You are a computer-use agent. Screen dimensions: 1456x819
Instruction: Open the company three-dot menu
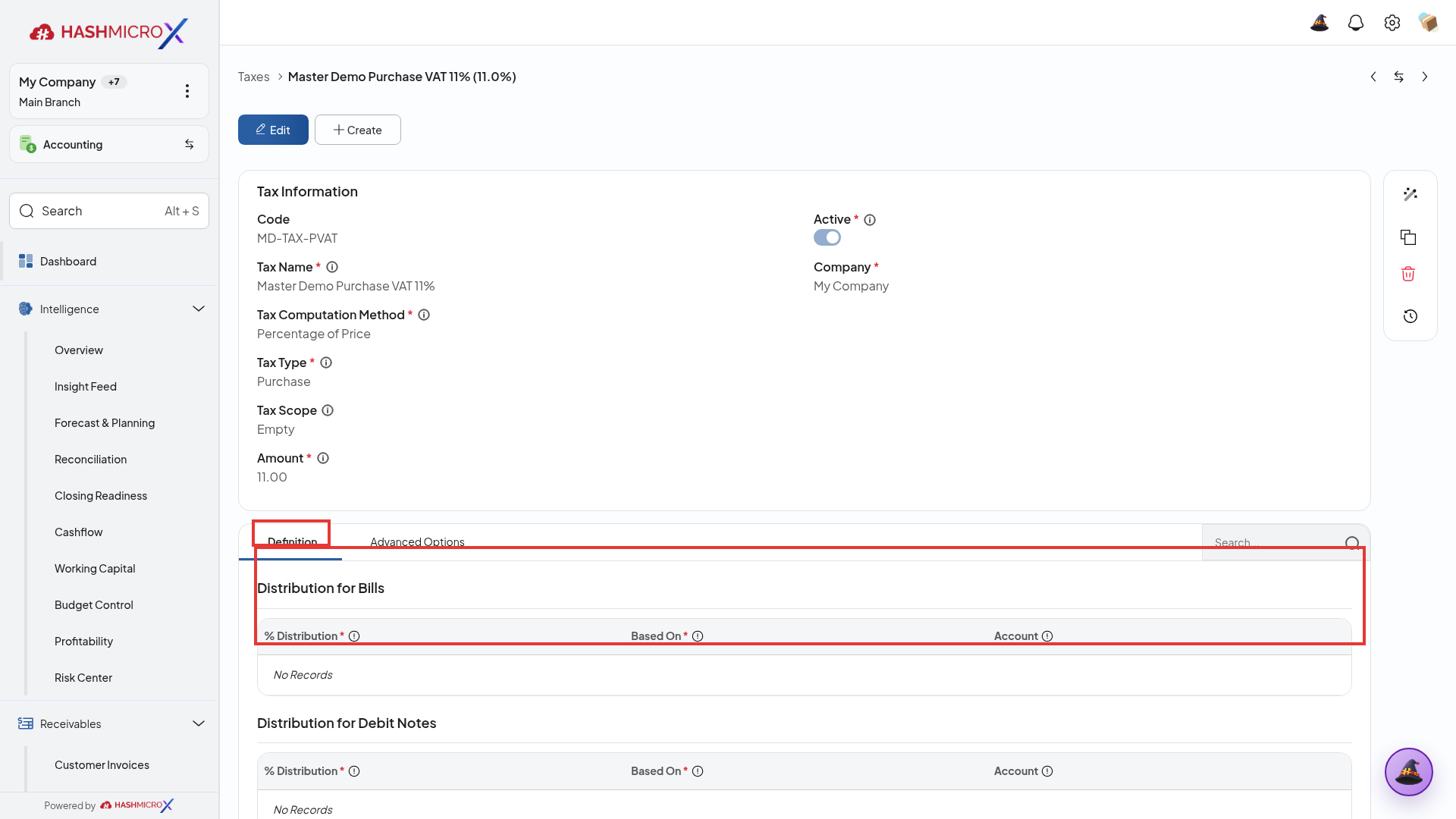click(x=187, y=91)
